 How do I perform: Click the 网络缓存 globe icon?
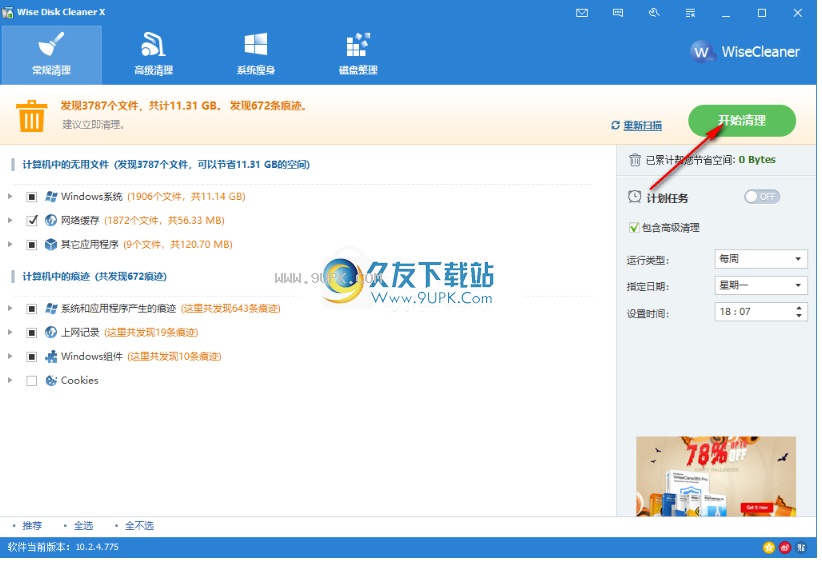click(x=51, y=220)
